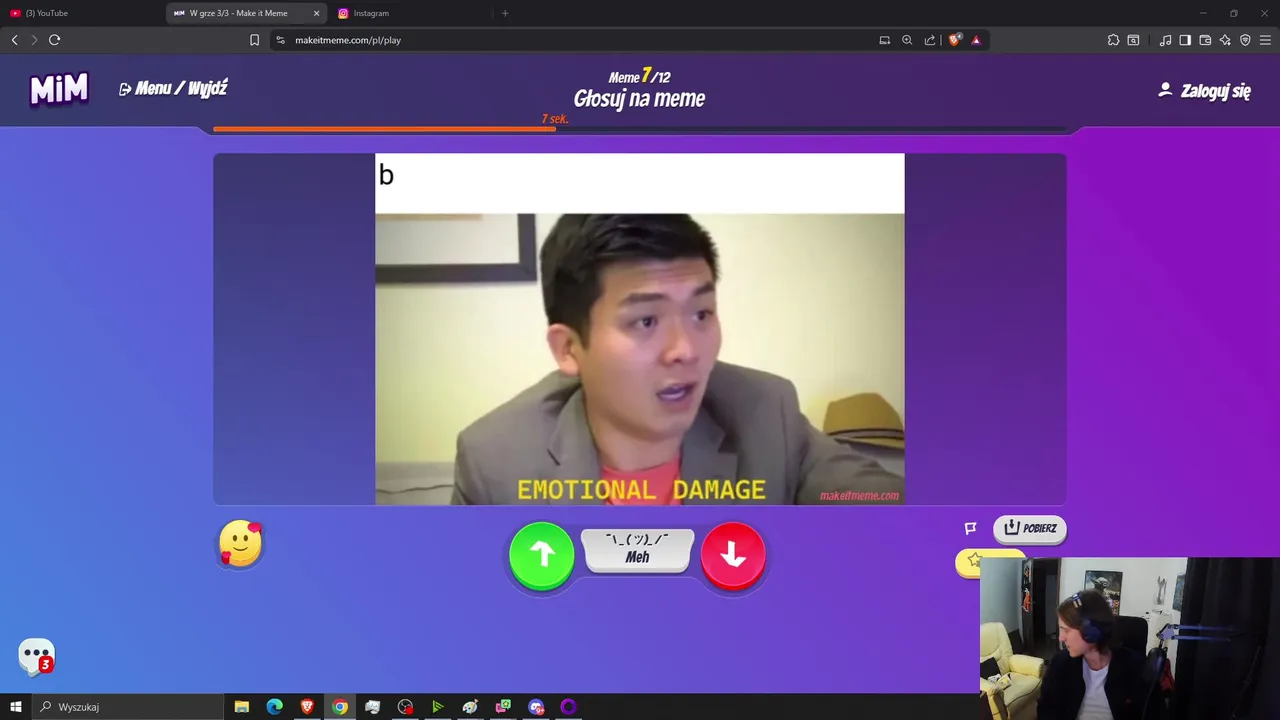Click the Wyszukaj taskbar search box
This screenshot has height=720, width=1280.
pyautogui.click(x=128, y=707)
